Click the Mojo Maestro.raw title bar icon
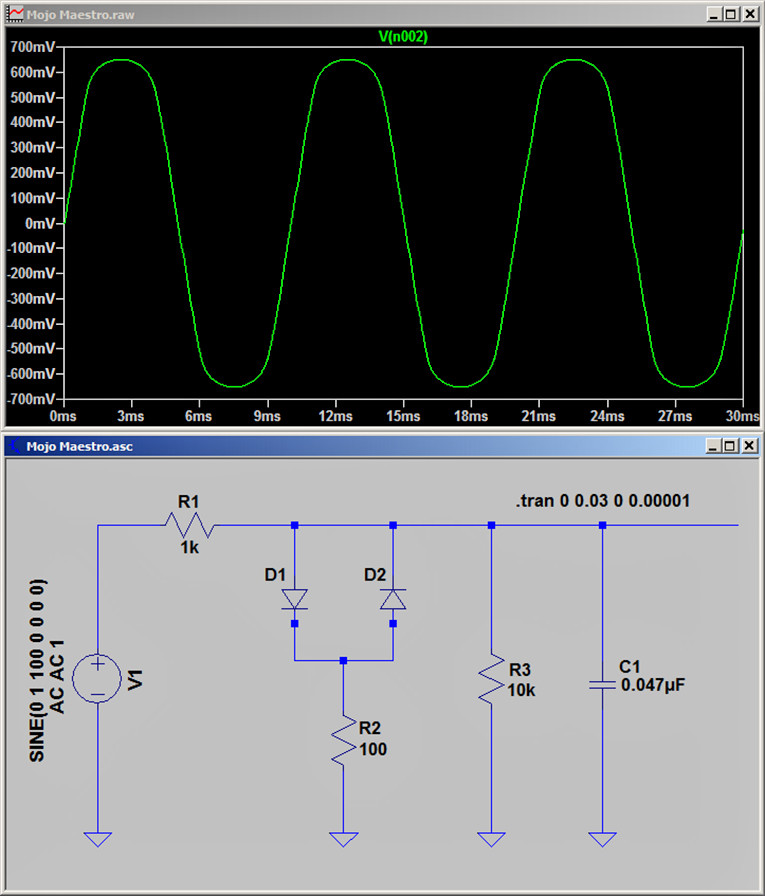This screenshot has width=765, height=896. tap(15, 14)
